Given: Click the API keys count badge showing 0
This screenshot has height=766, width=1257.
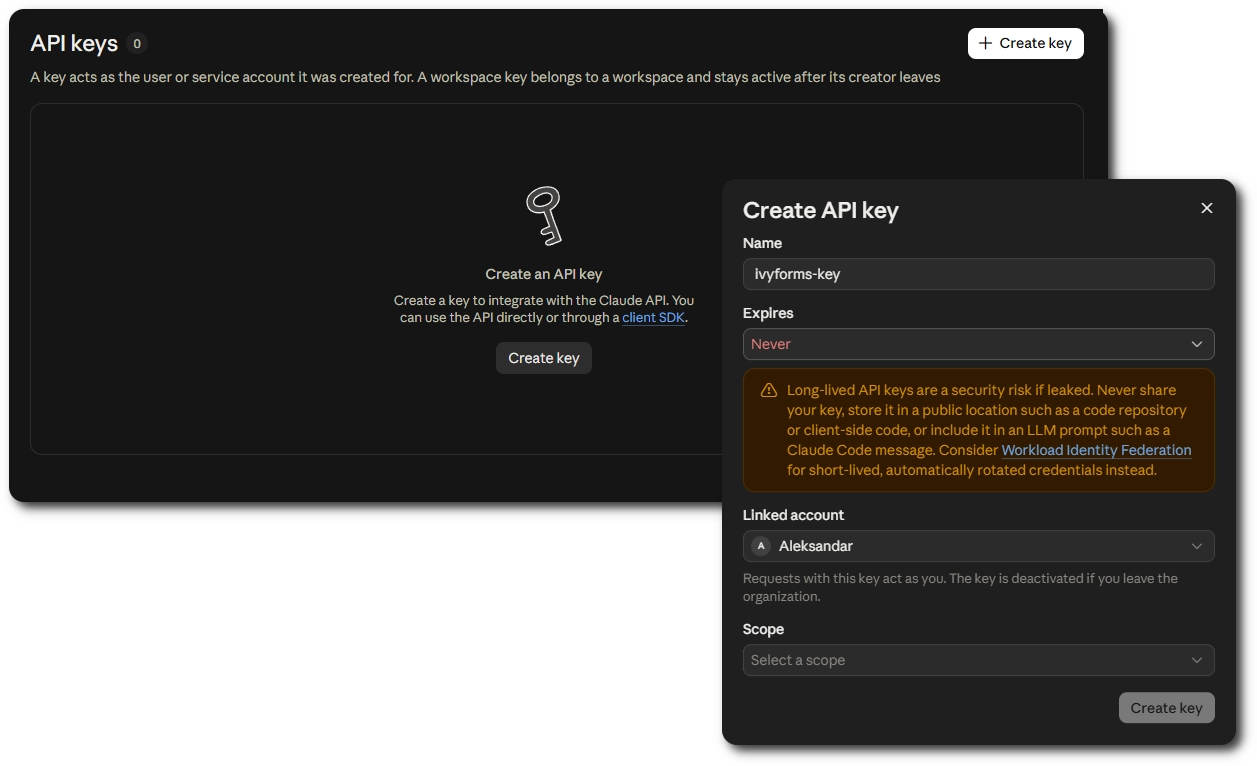Looking at the screenshot, I should click(x=137, y=44).
